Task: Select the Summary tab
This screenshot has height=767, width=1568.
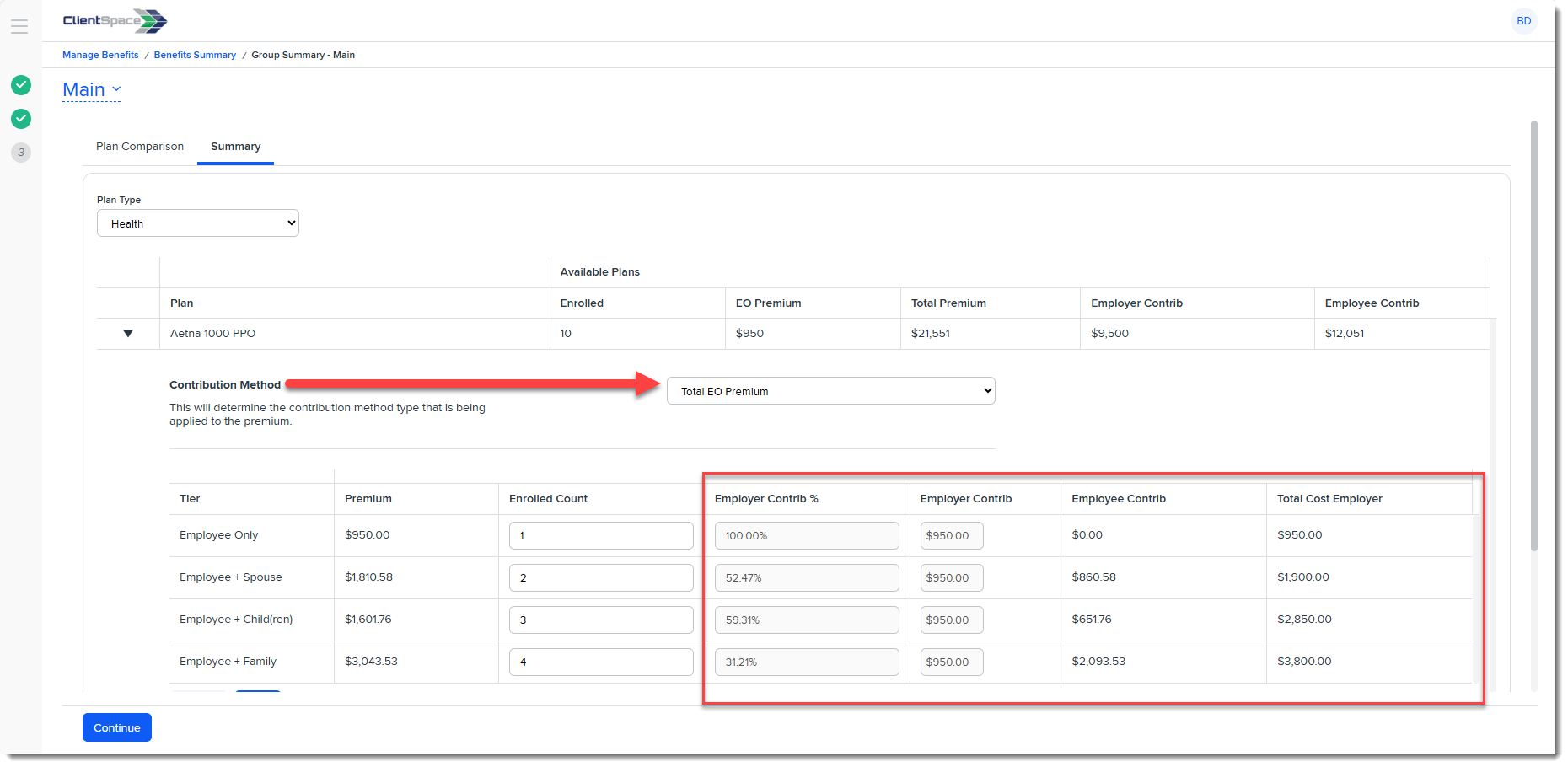Action: (x=235, y=147)
